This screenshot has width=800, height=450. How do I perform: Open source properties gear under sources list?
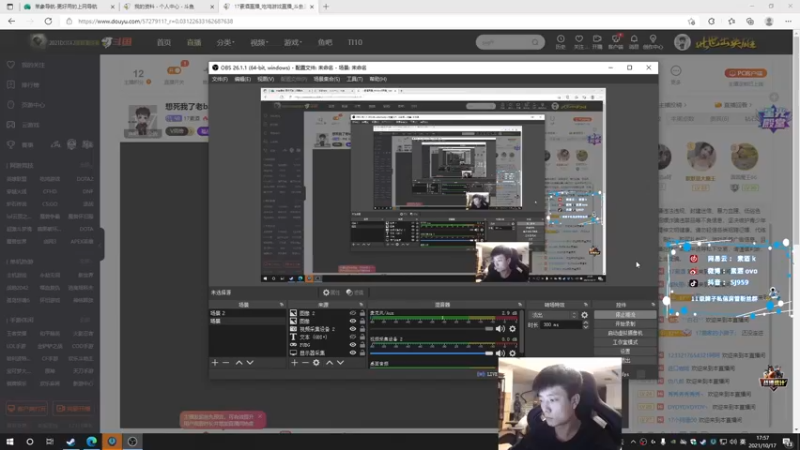[x=316, y=362]
